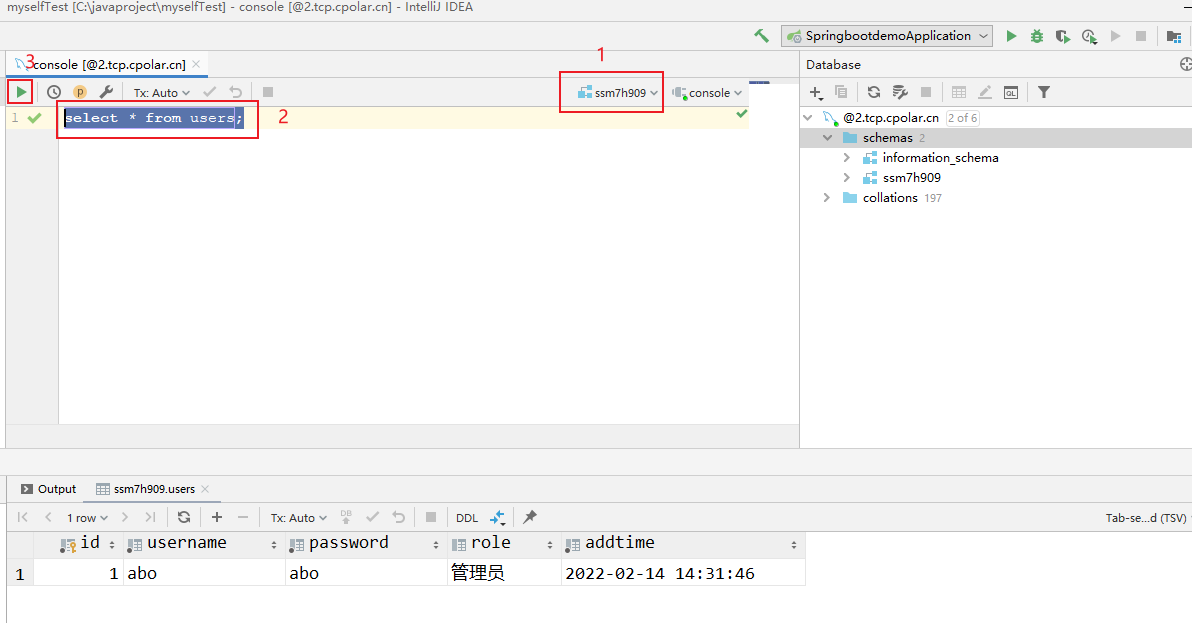Open the ssm7h909 schema selector

(x=618, y=93)
